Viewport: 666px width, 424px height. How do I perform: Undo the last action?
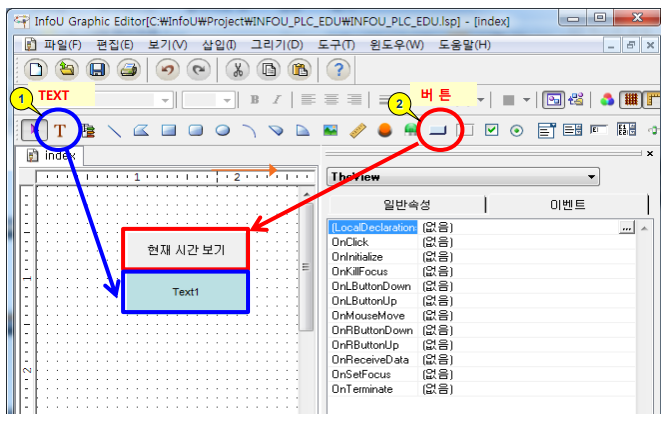pos(168,69)
